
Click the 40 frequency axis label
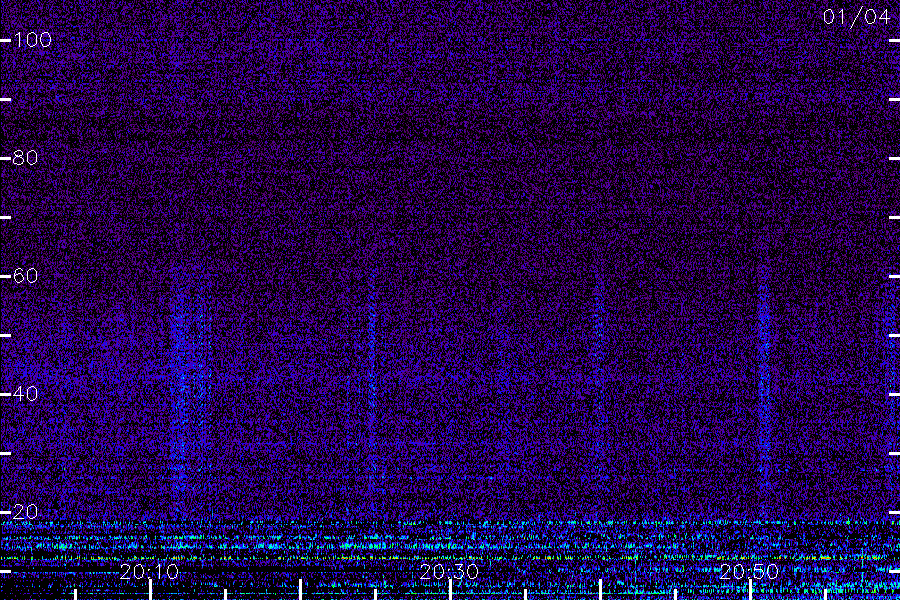25,394
